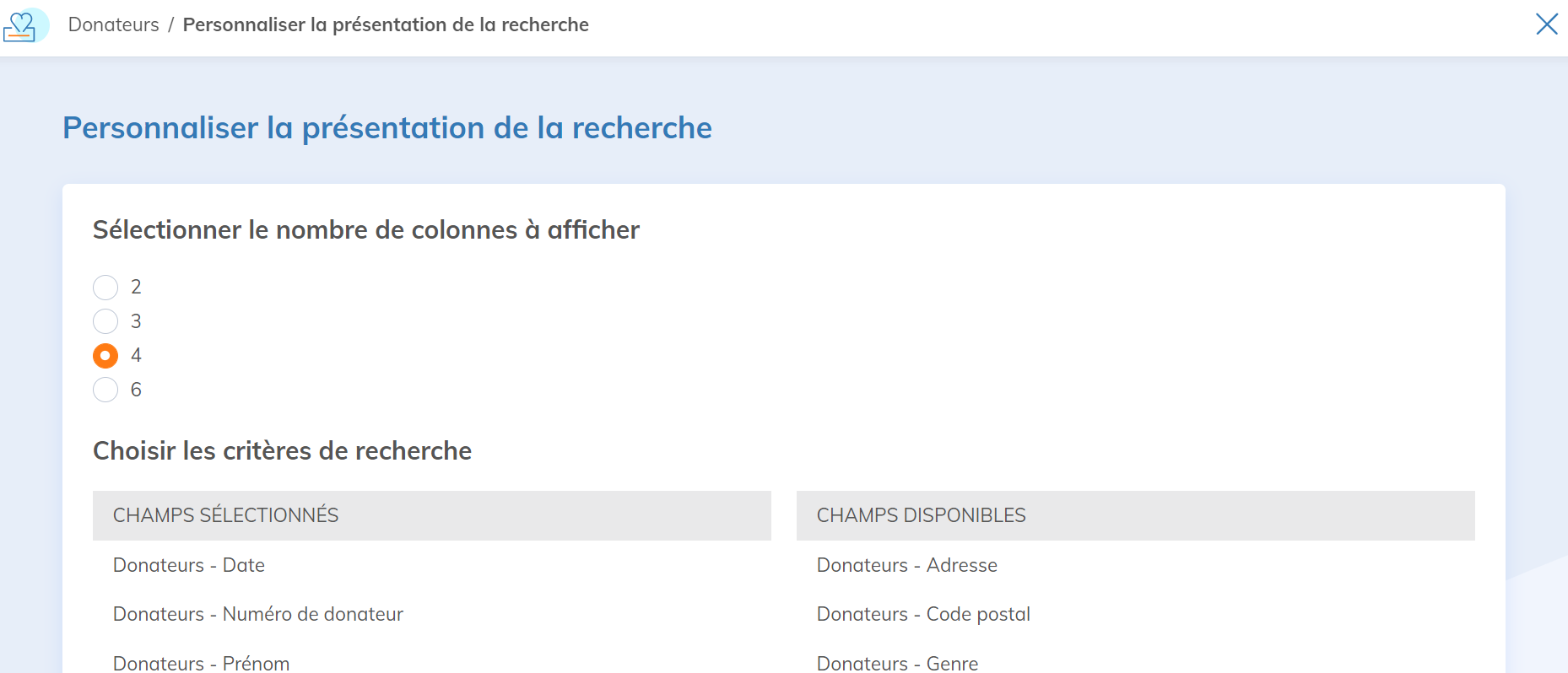This screenshot has width=1568, height=673.
Task: Select 2 columns radio option
Action: (105, 288)
